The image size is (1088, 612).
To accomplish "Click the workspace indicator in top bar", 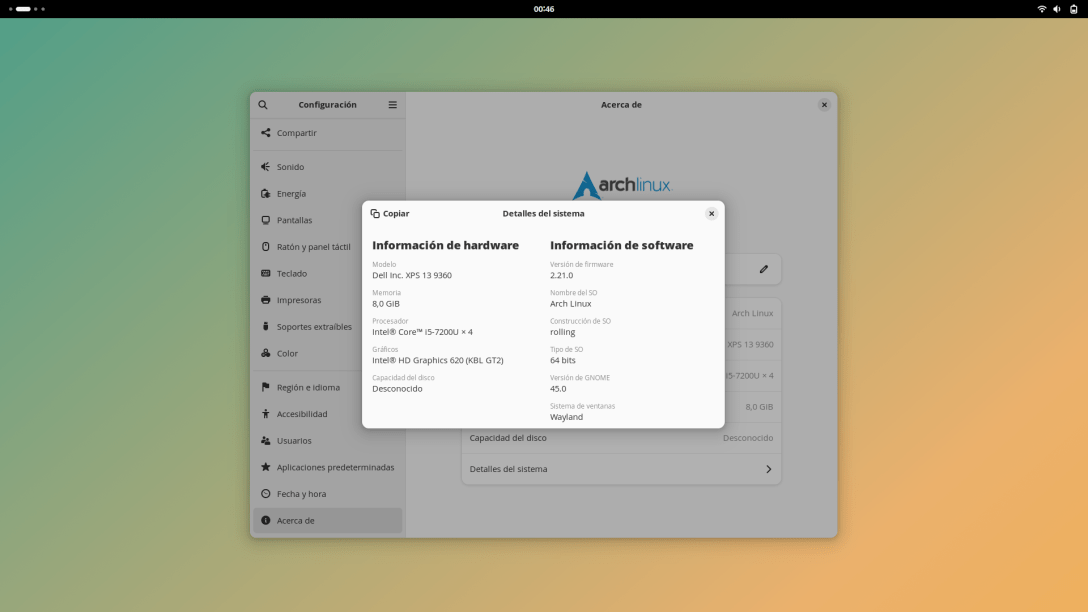I will pyautogui.click(x=26, y=9).
